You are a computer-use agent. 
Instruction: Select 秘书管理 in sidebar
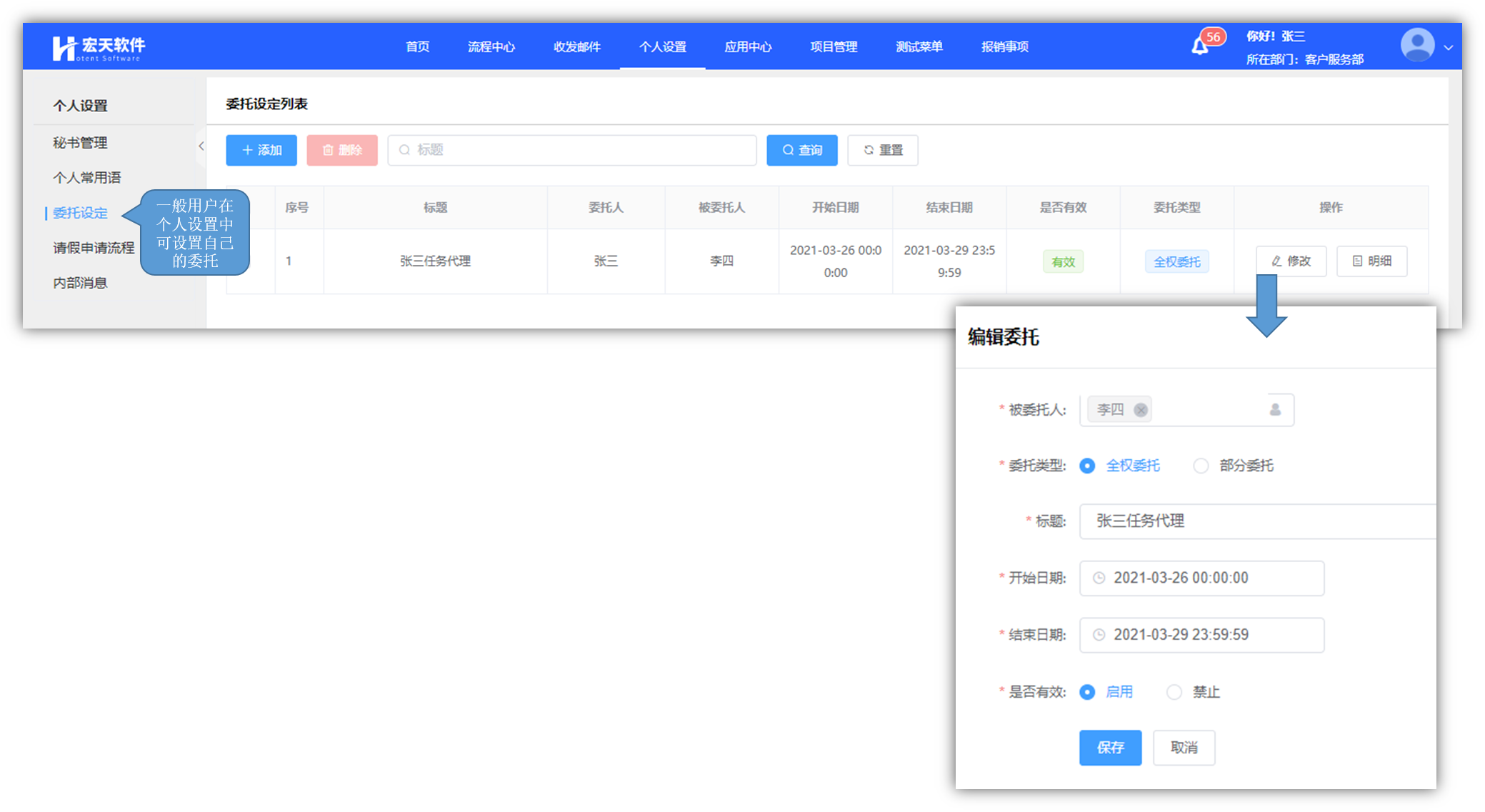point(80,143)
